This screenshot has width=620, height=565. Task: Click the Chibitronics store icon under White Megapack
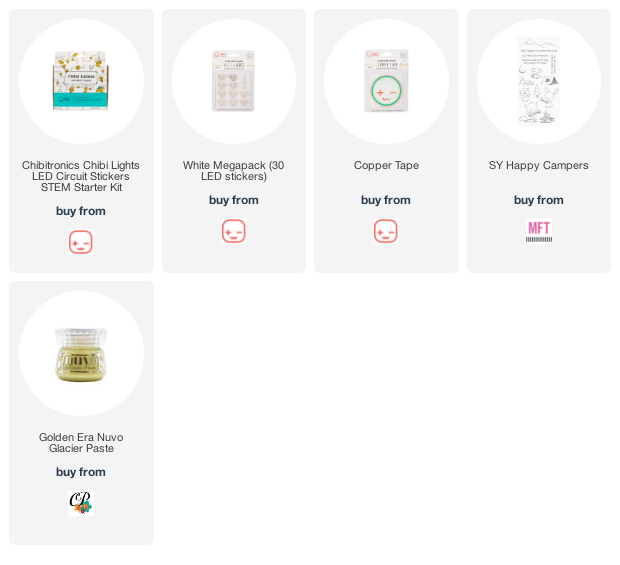pyautogui.click(x=234, y=231)
